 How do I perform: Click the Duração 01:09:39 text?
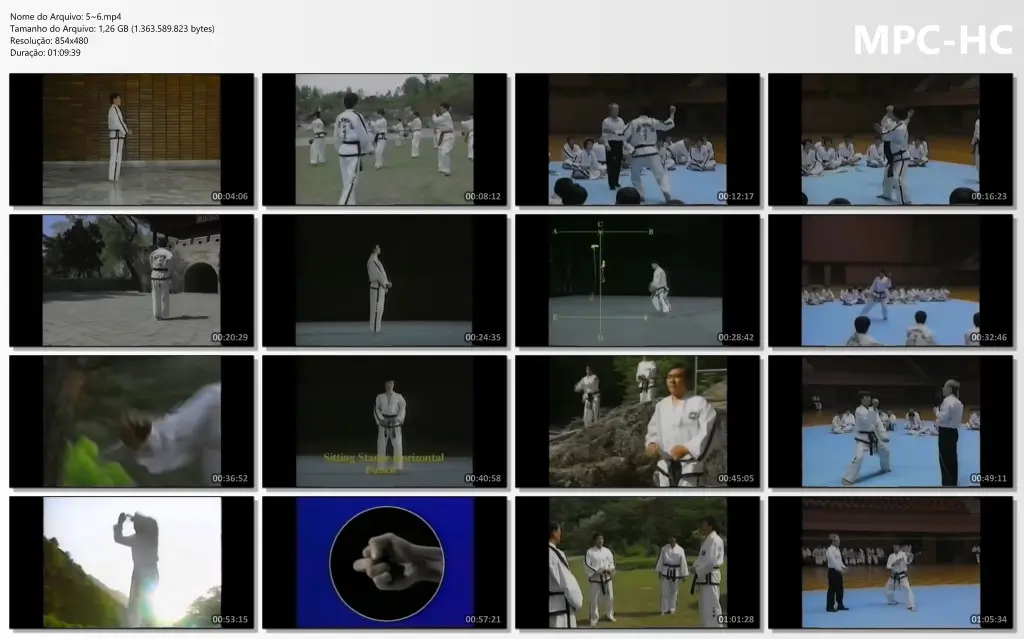[45, 53]
